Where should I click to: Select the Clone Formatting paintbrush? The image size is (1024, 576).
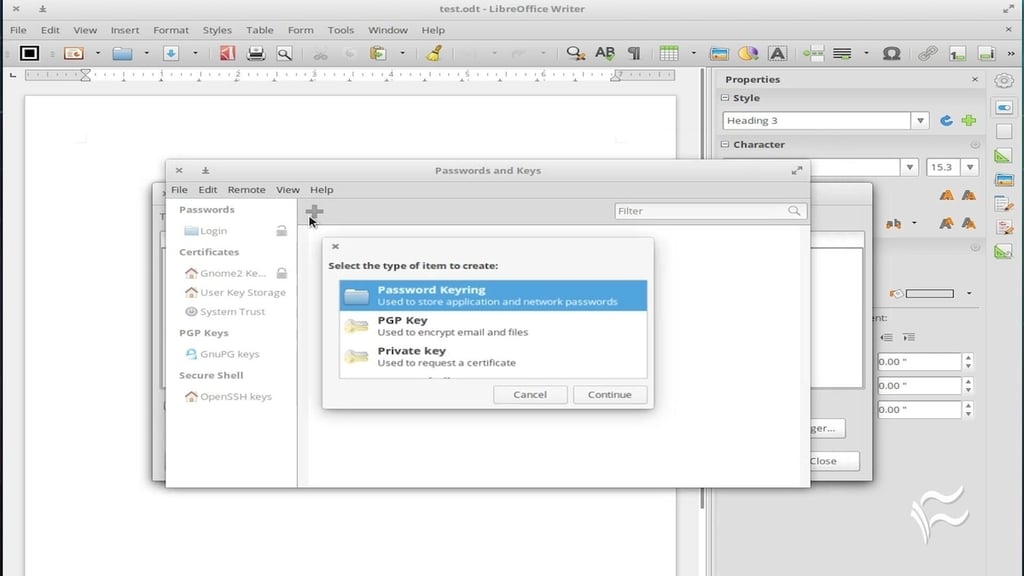pos(434,54)
